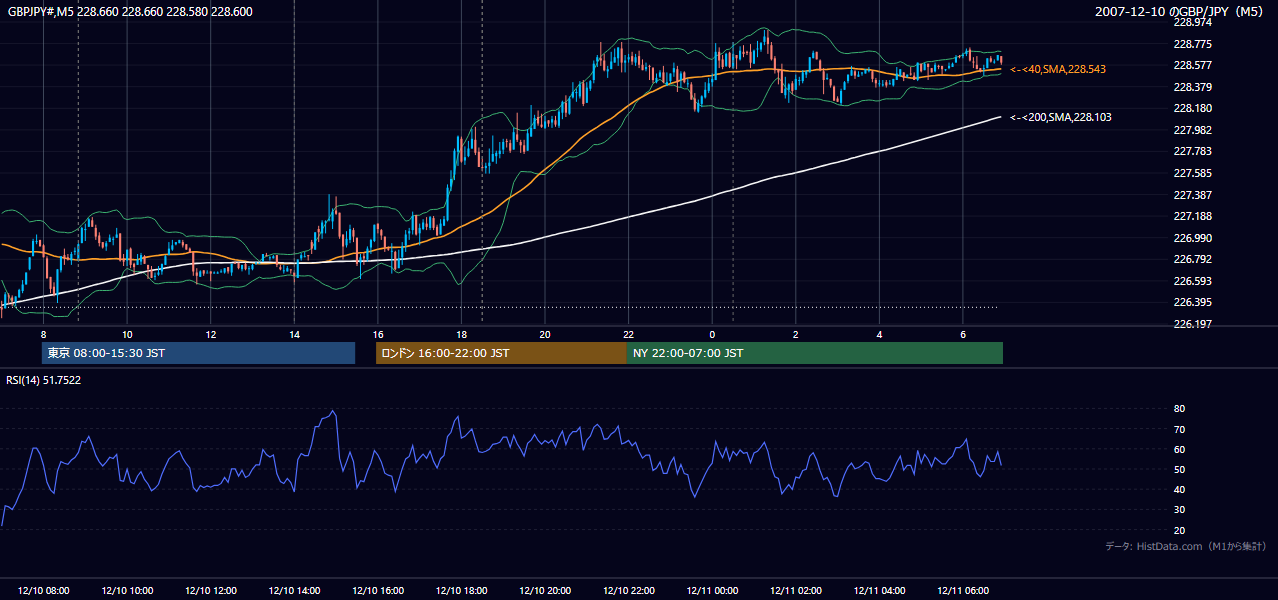Click the '12/10 14:00' bottom time label
The height and width of the screenshot is (600, 1278).
tap(294, 591)
